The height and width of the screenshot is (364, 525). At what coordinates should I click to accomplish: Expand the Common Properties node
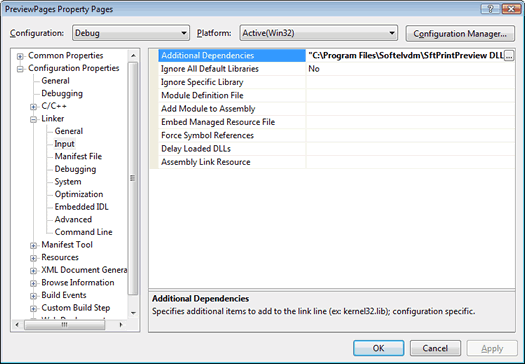[x=20, y=56]
